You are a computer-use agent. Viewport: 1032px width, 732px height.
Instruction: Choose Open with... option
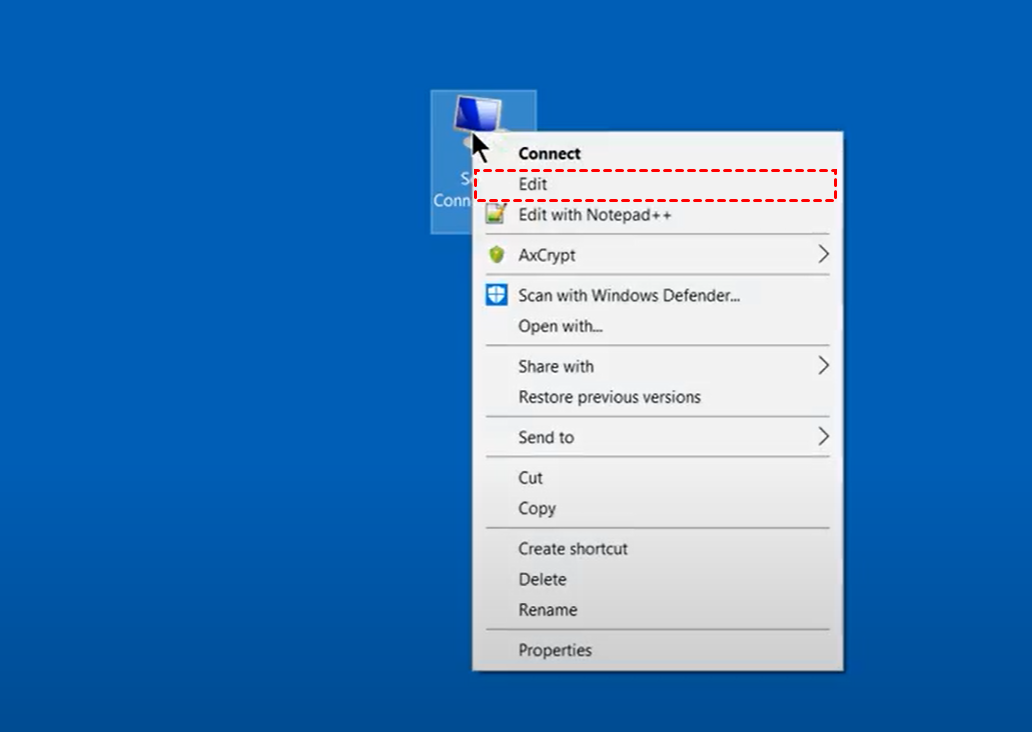(x=658, y=326)
